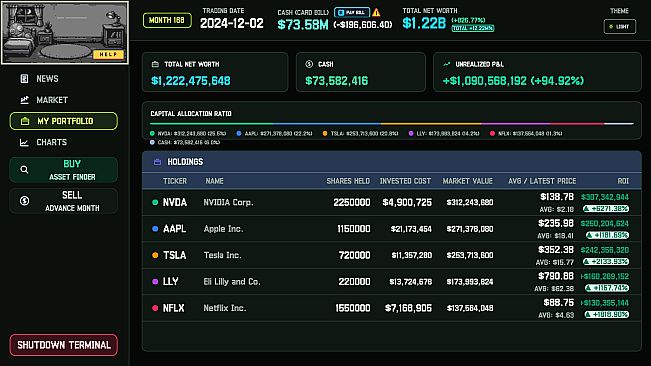Click the green NVDA segment of allocation bar
Screen dimensions: 651x366
click(211, 124)
